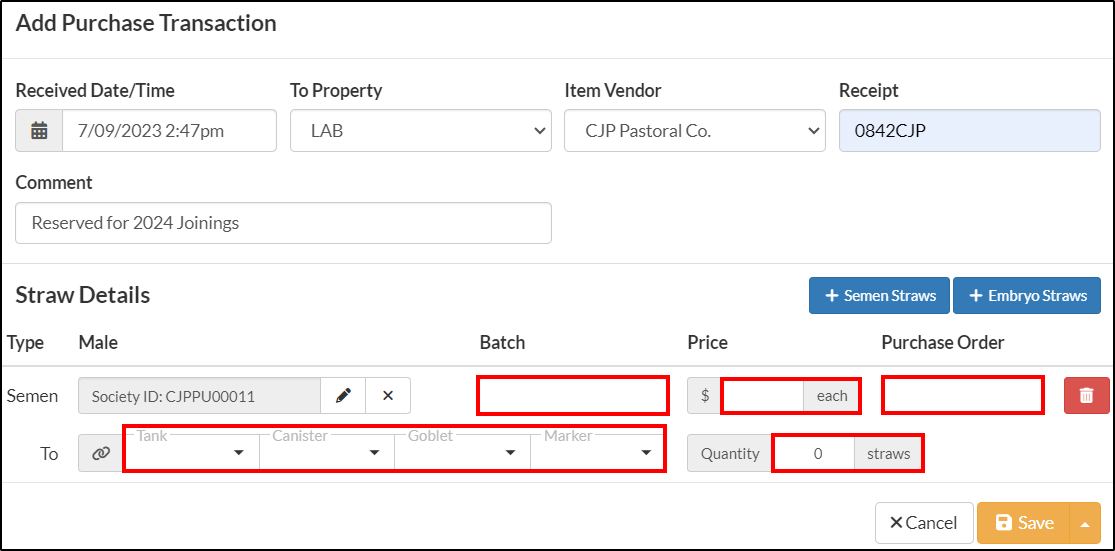
Task: Expand the Goblet dropdown
Action: coord(462,453)
